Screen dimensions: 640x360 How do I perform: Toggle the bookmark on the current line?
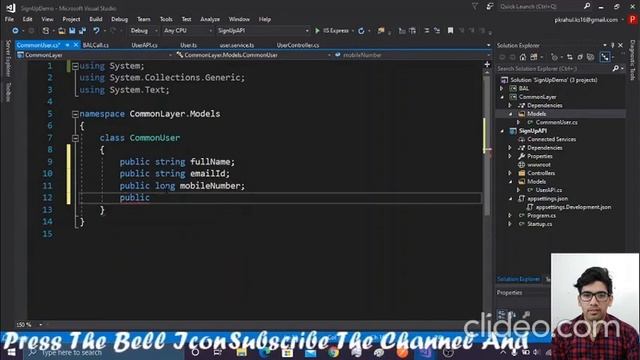pyautogui.click(x=450, y=31)
